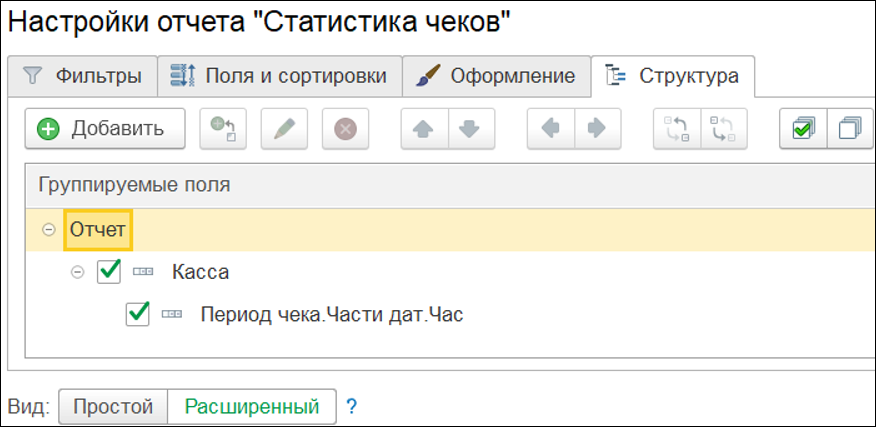Open the Оформление tab
Image resolution: width=876 pixels, height=427 pixels.
tap(497, 76)
